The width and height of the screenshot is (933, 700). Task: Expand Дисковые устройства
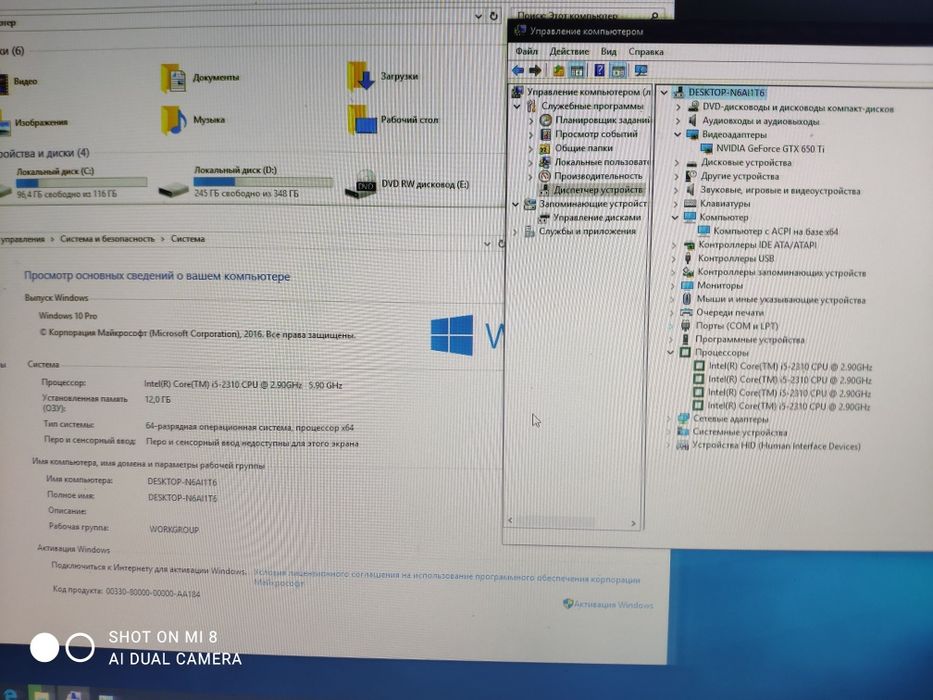[677, 162]
